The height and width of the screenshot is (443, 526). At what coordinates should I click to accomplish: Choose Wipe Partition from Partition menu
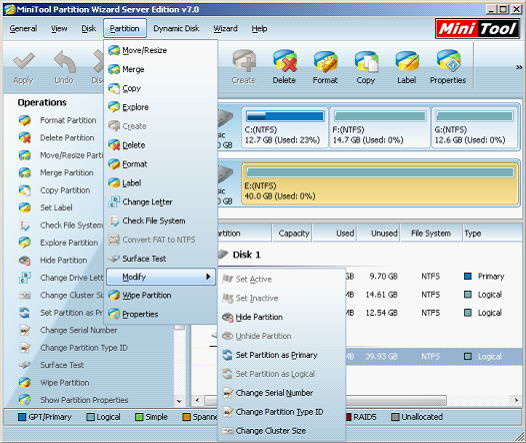pos(161,295)
